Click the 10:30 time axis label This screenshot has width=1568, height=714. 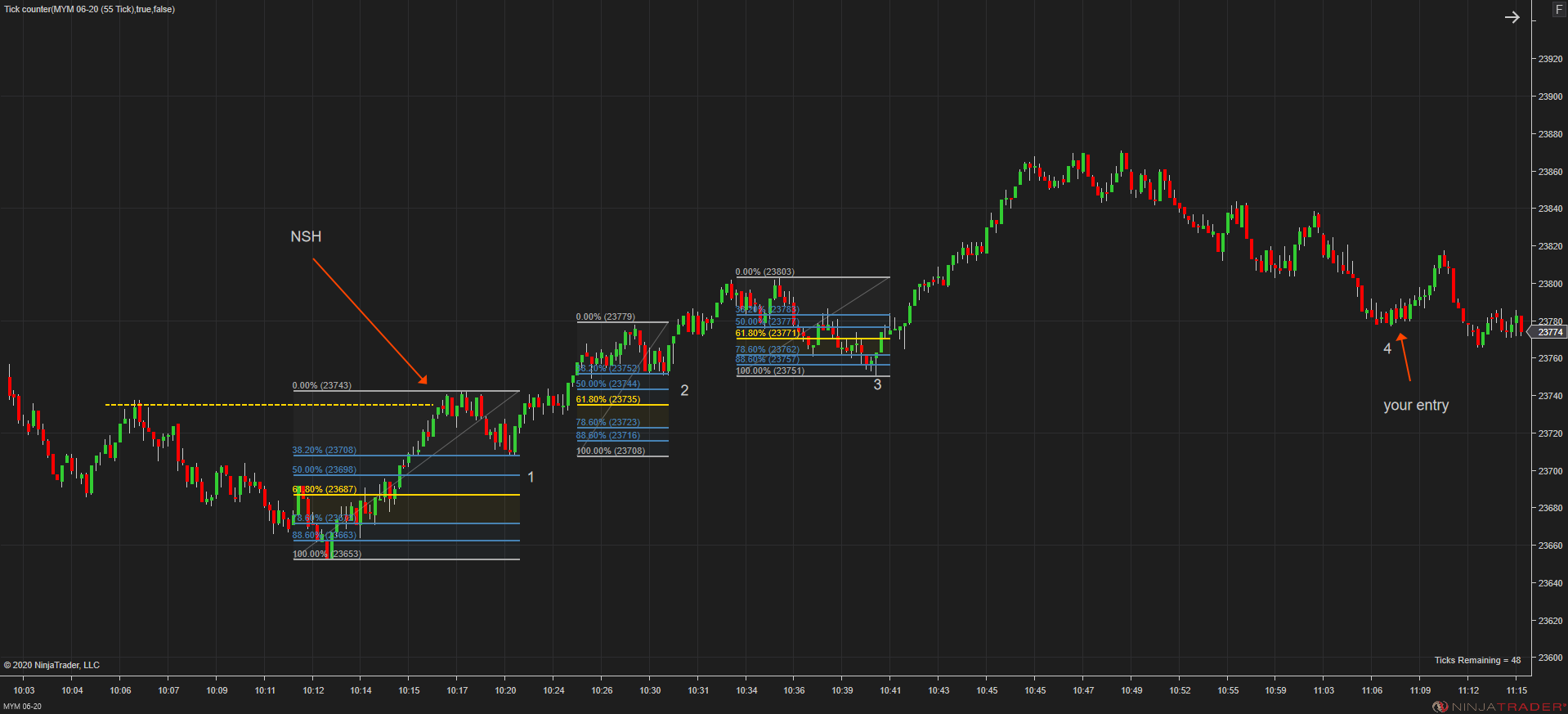(x=650, y=690)
